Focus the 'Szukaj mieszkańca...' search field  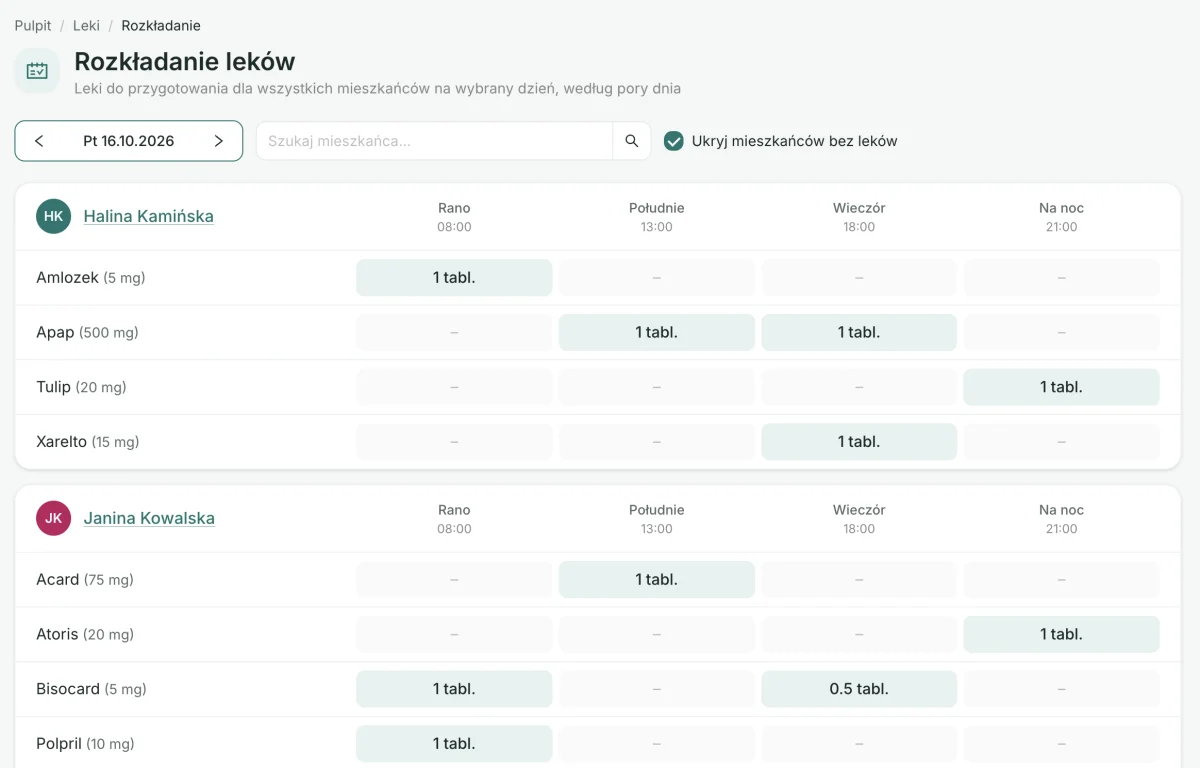pos(435,141)
